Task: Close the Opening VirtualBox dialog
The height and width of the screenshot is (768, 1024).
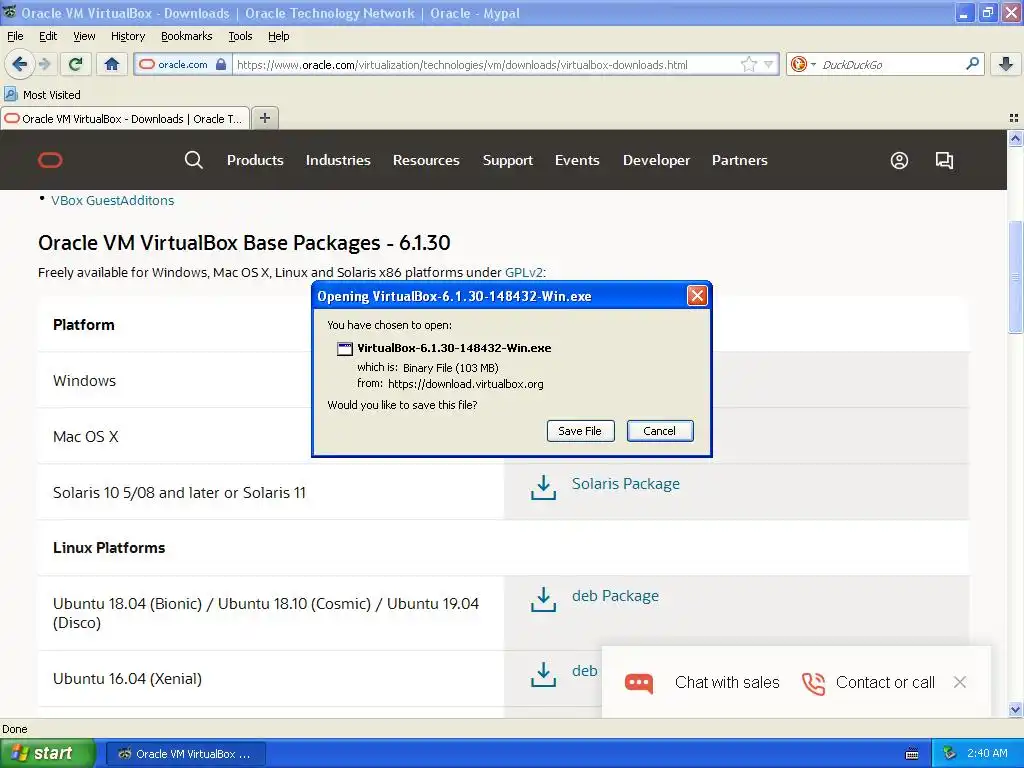Action: click(697, 296)
